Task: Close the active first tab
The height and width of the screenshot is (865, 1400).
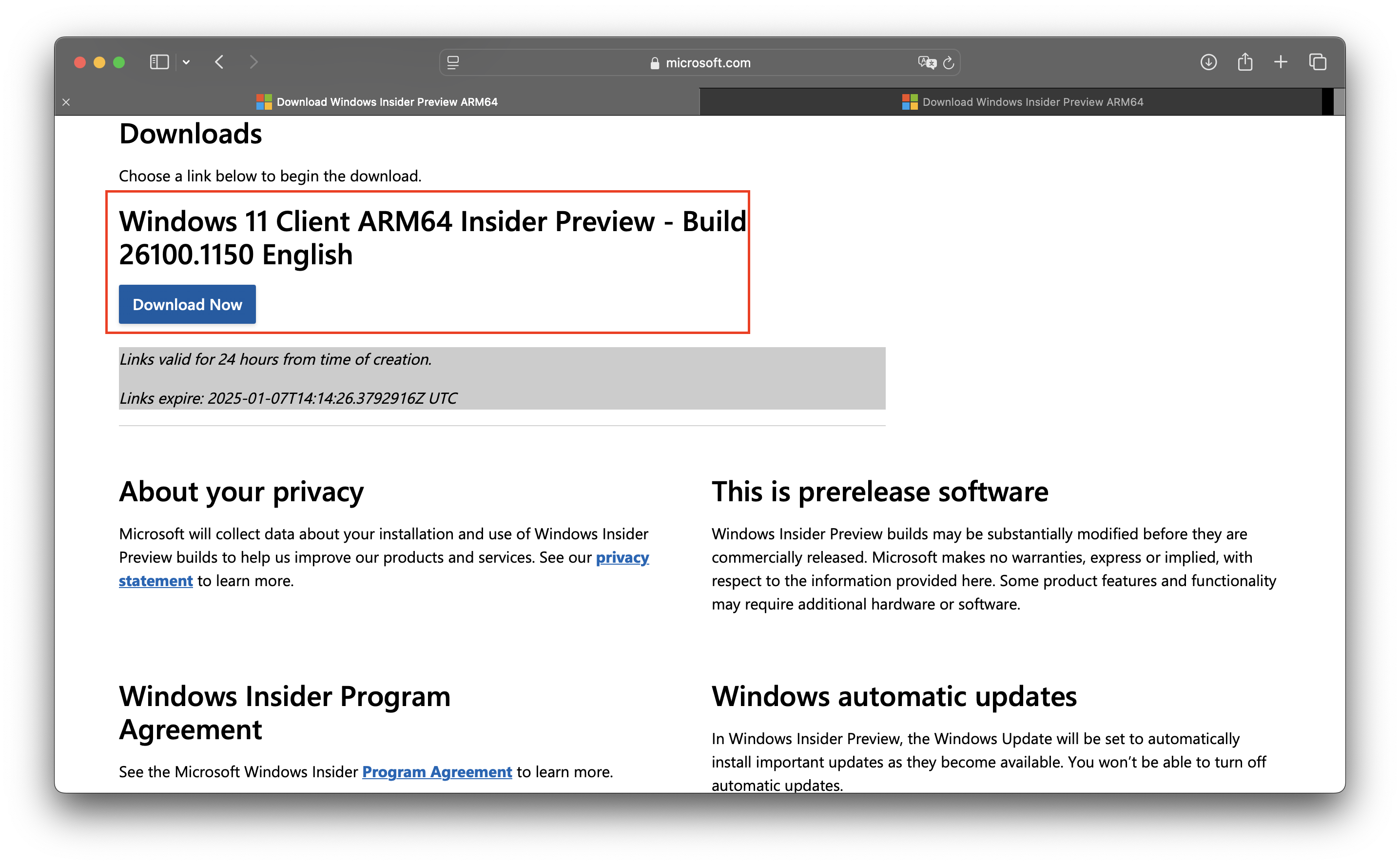Action: (x=66, y=102)
